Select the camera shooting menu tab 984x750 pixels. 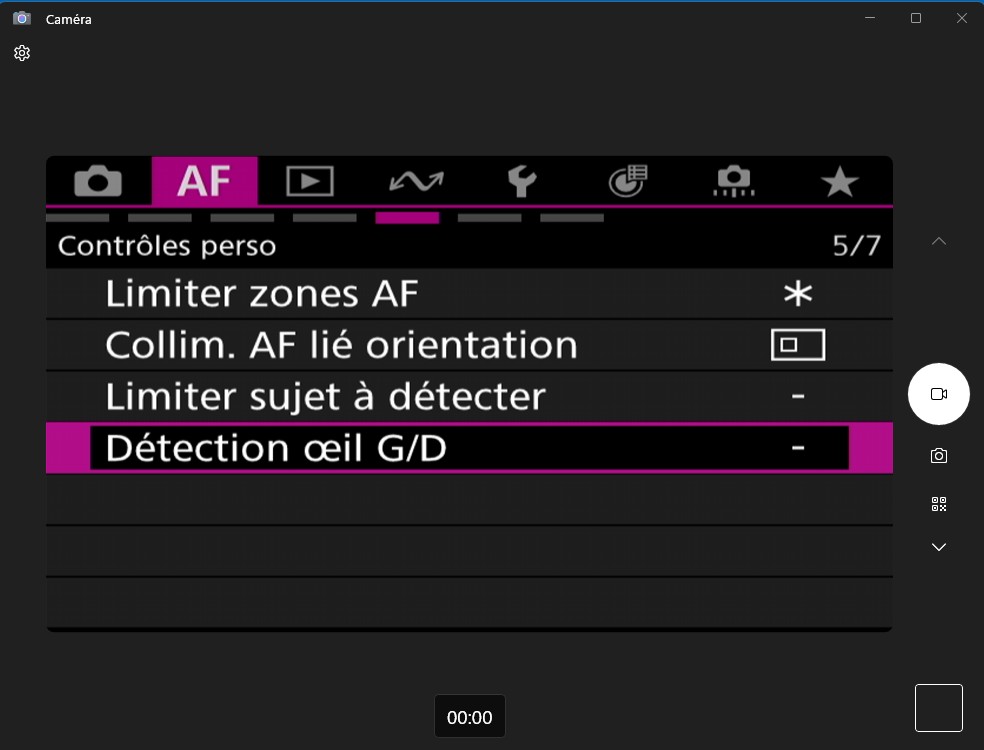pyautogui.click(x=98, y=181)
